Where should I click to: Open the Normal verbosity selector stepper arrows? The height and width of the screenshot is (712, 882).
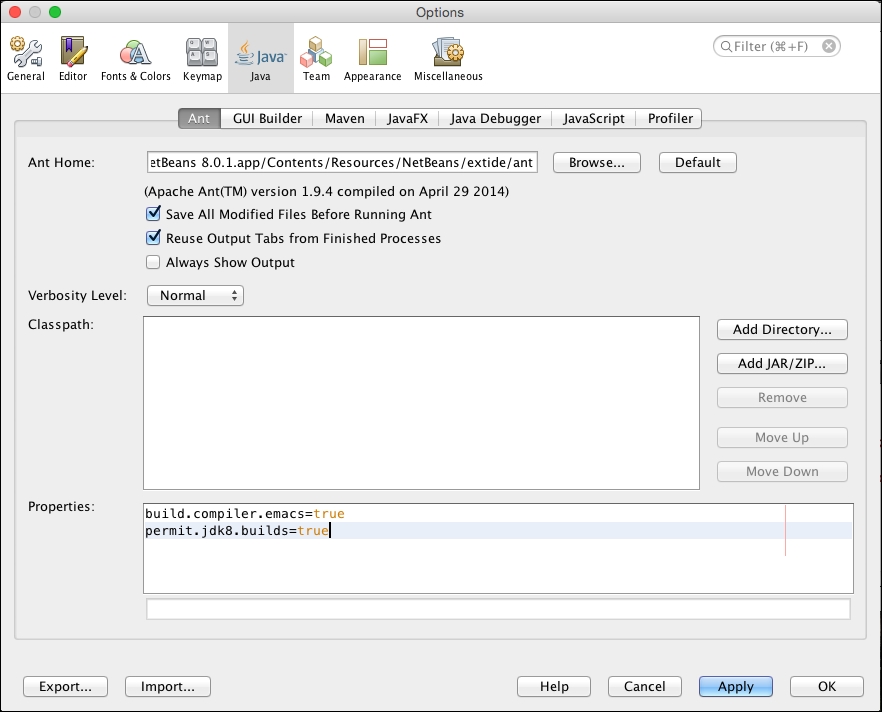233,295
